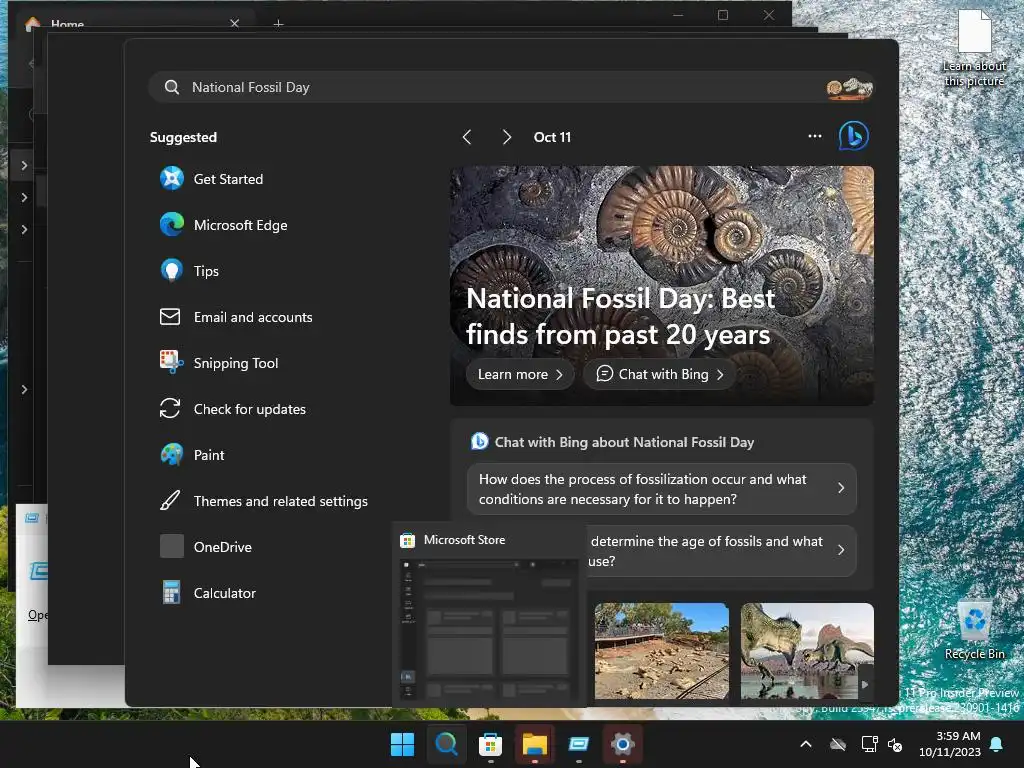Open Recycle Bin on desktop
This screenshot has width=1024, height=768.
(974, 630)
